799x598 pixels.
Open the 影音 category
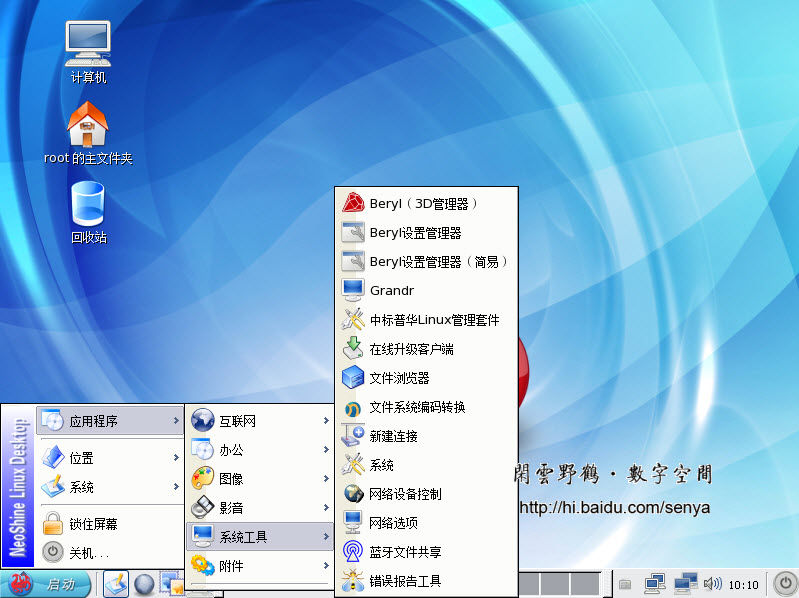(260, 508)
